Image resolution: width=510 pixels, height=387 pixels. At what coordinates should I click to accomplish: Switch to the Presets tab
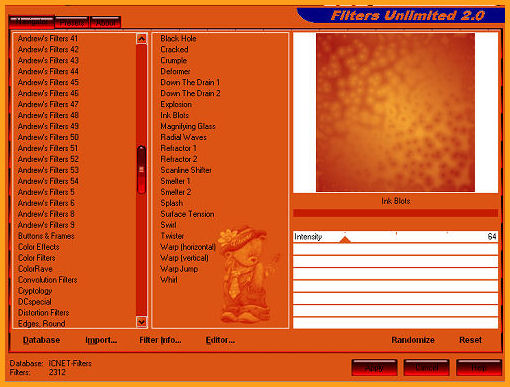click(72, 23)
